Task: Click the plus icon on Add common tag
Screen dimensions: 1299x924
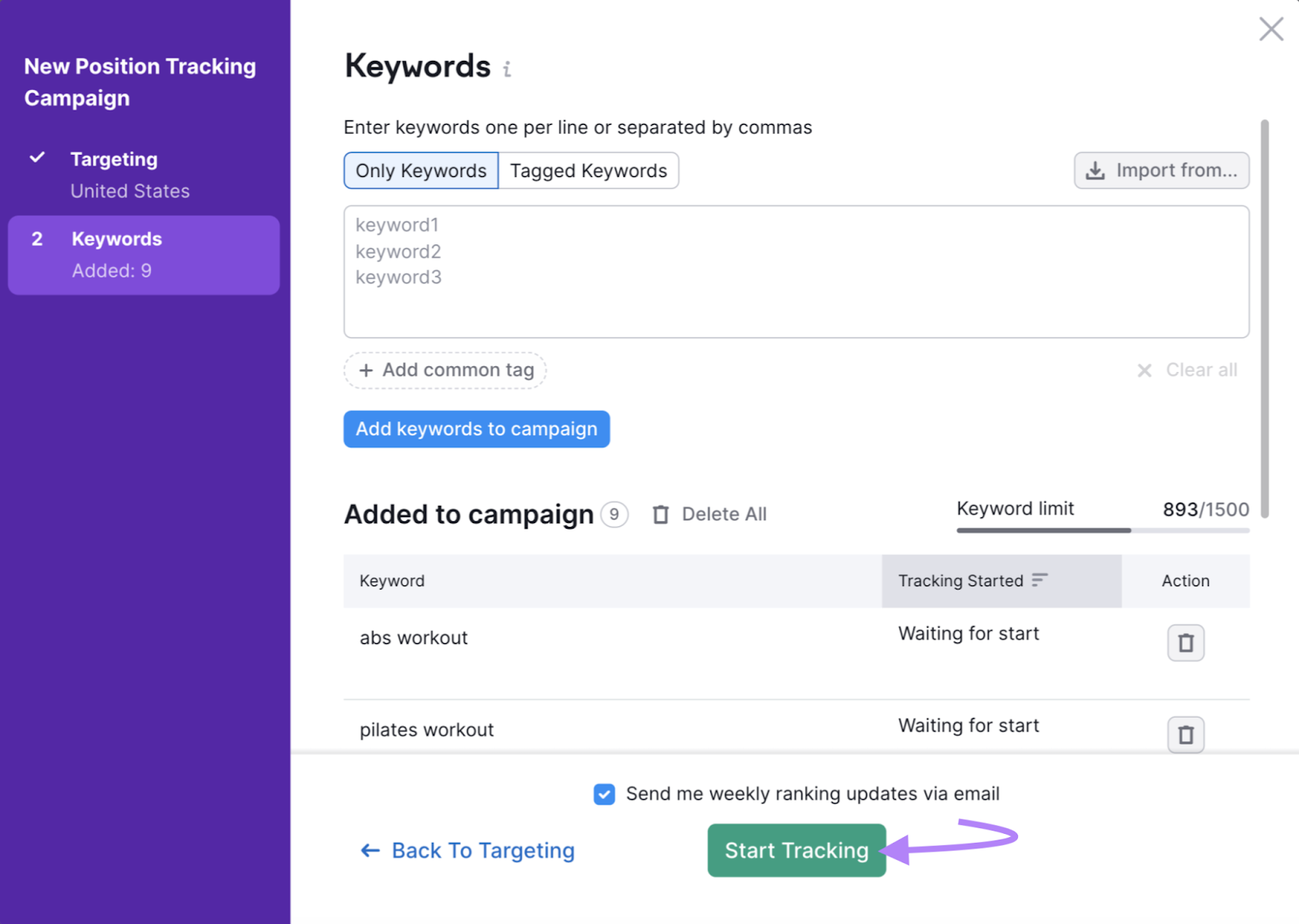Action: 365,370
